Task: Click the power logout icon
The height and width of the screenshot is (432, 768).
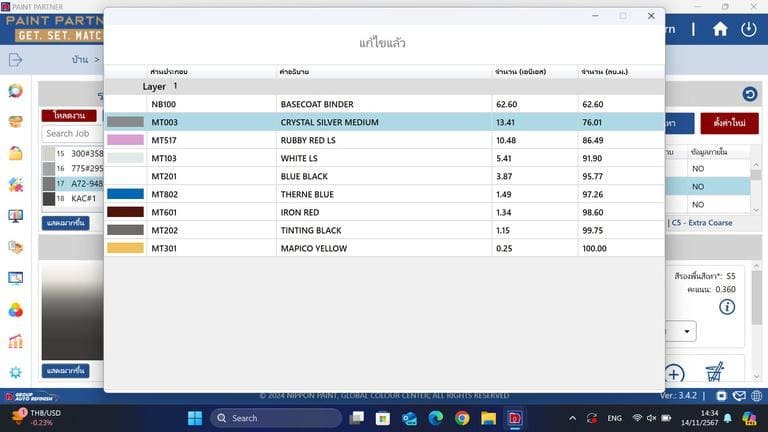Action: [x=748, y=29]
